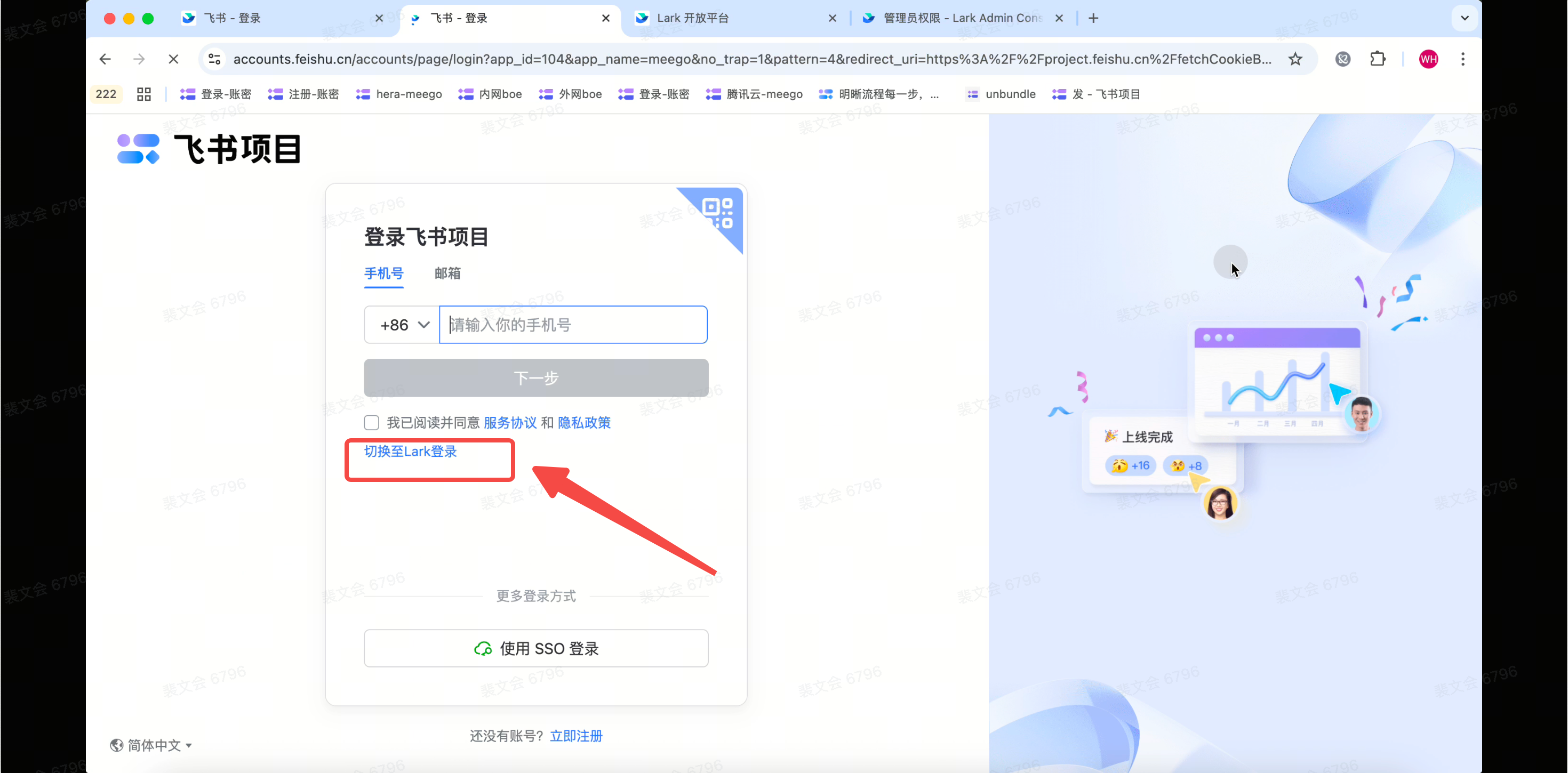View site information icon in address bar
The image size is (1568, 773).
coord(214,59)
